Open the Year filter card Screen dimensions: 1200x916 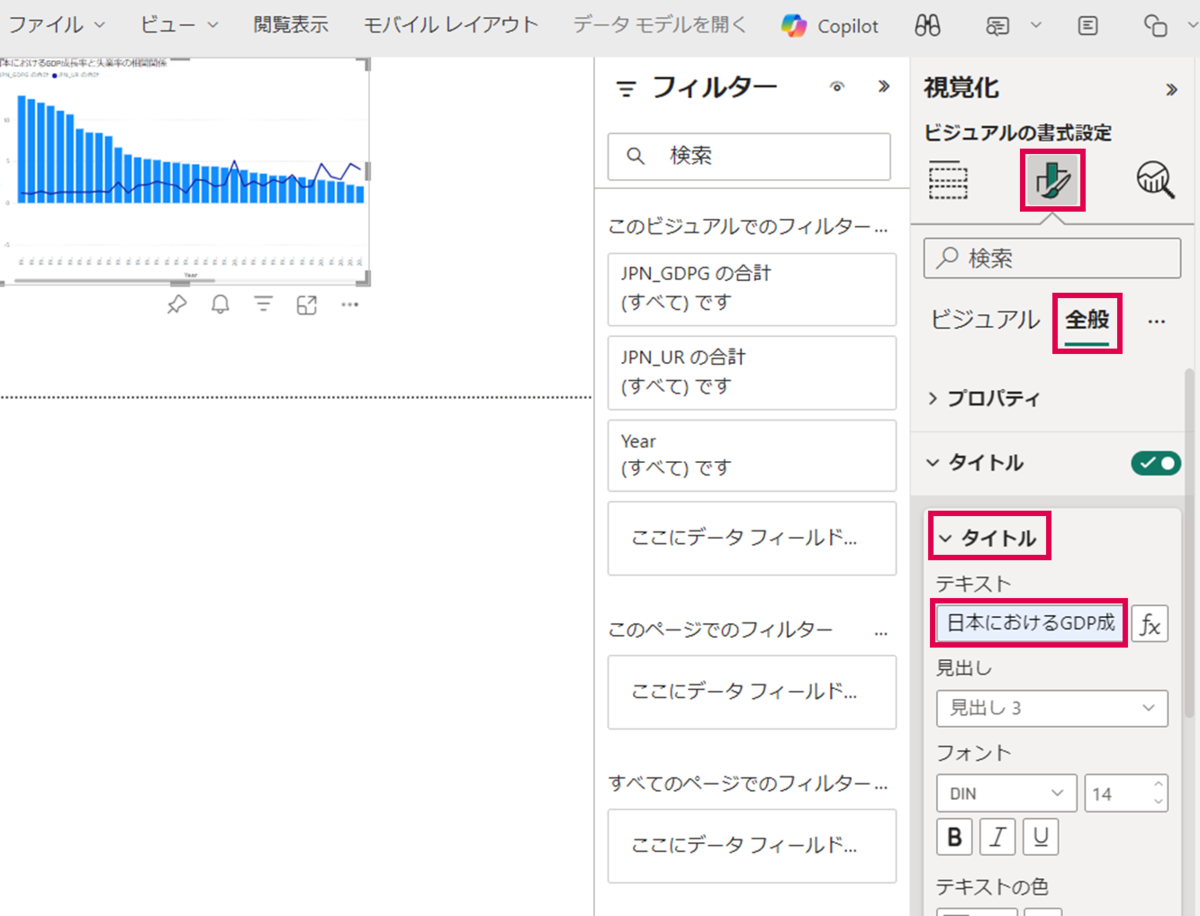click(752, 456)
